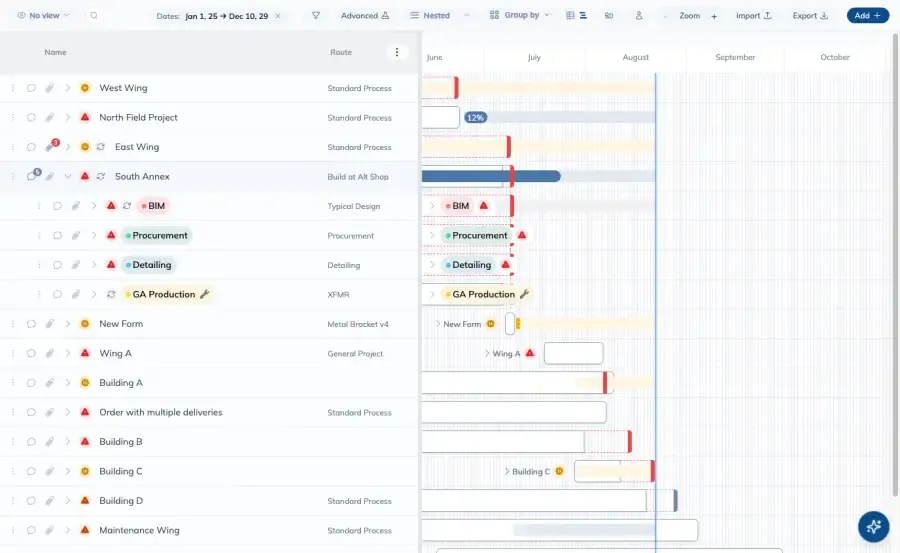Click the South Annex blue progress bar
900x553 pixels.
click(x=491, y=176)
